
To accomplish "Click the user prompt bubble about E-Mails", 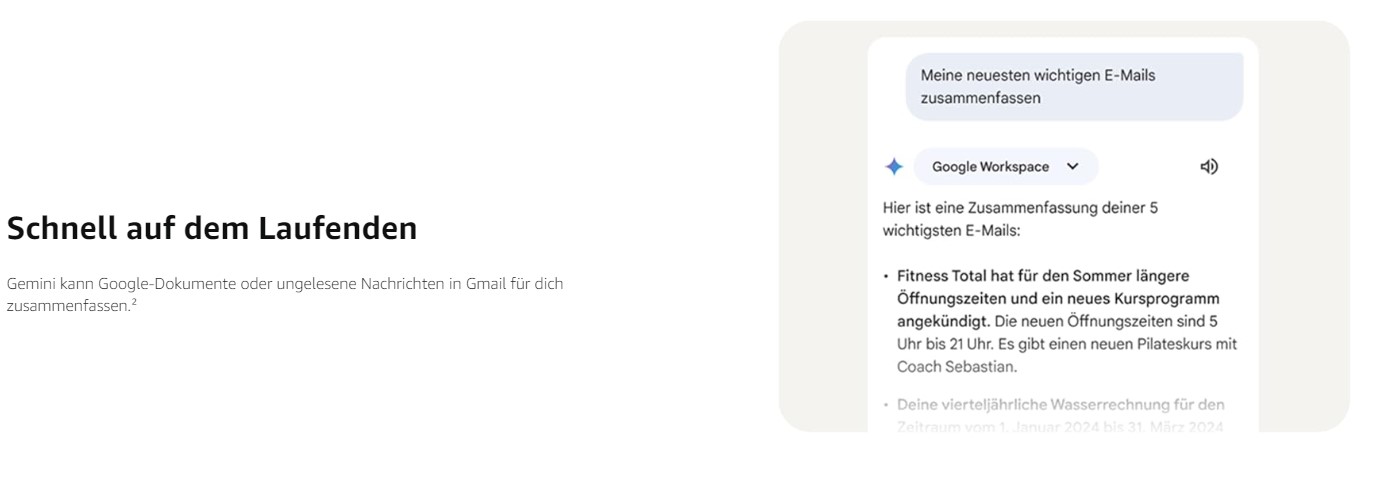I will pos(1074,87).
